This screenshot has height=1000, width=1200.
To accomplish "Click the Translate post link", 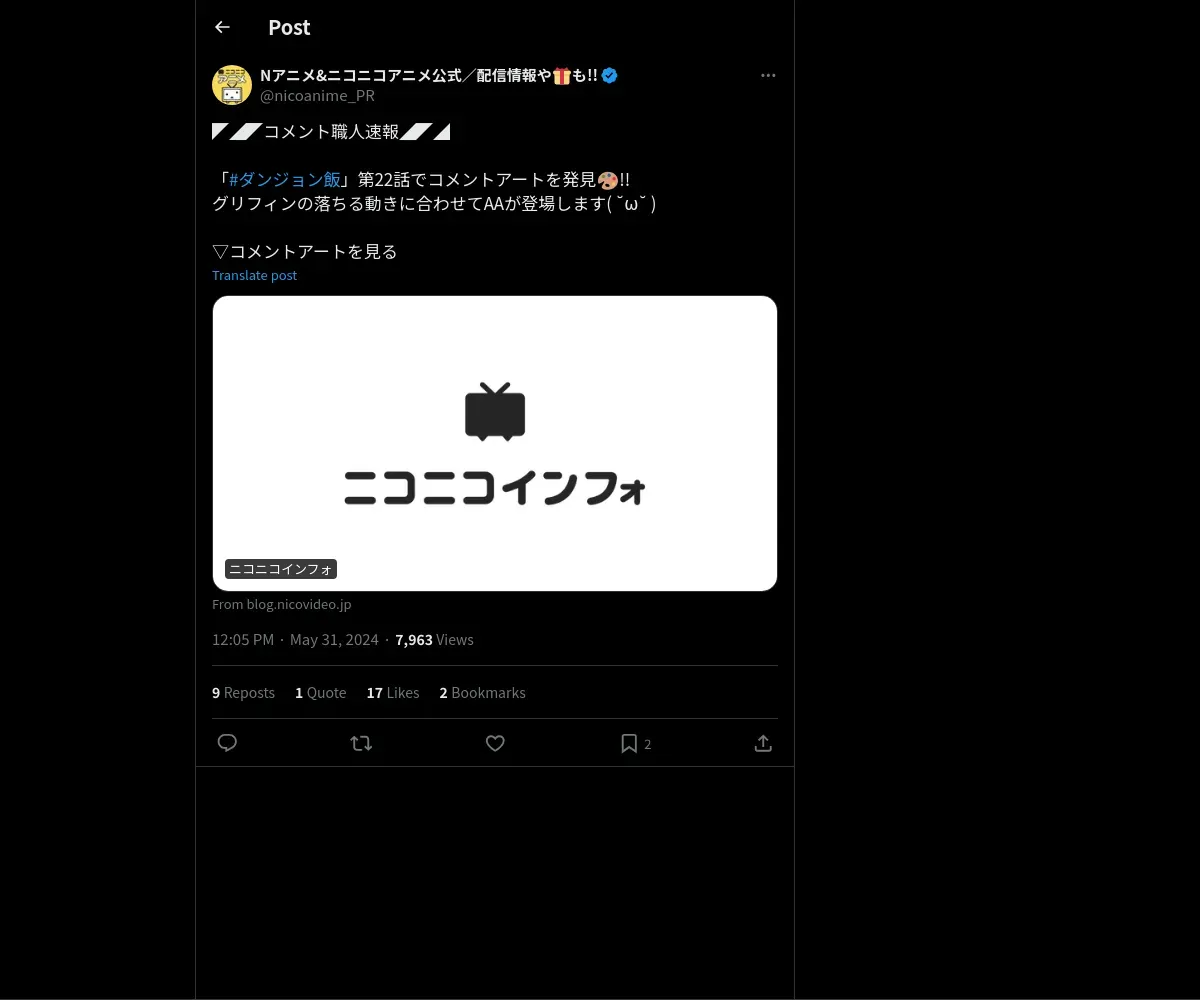I will tap(254, 275).
